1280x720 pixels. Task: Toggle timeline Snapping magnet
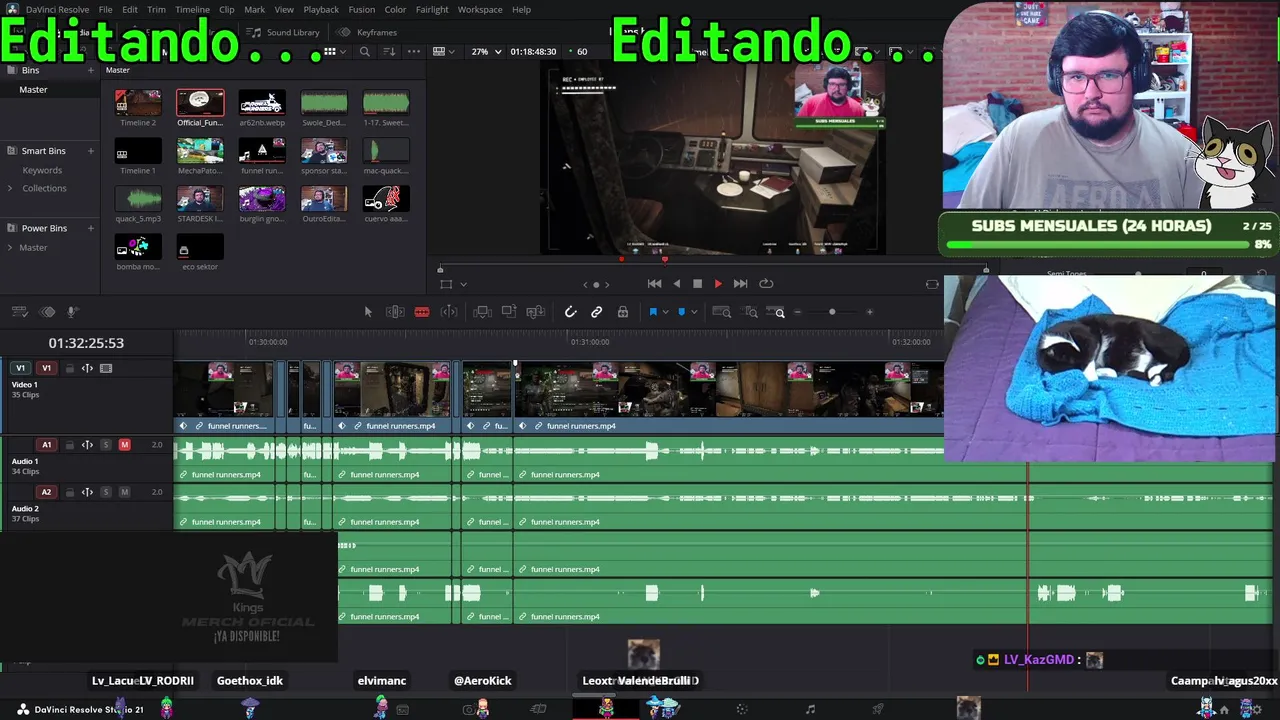(571, 312)
